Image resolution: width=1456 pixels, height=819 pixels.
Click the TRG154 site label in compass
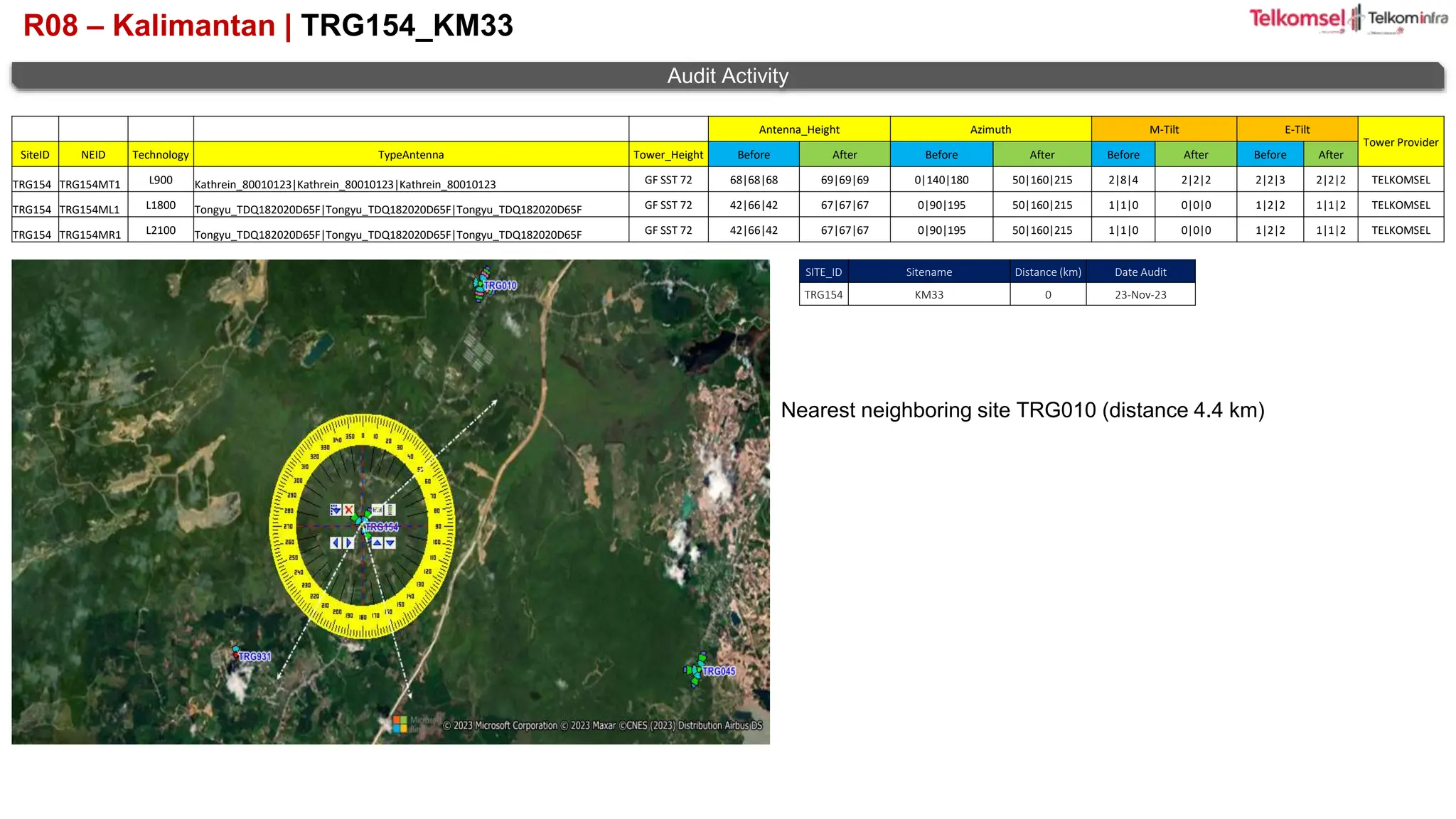[382, 527]
